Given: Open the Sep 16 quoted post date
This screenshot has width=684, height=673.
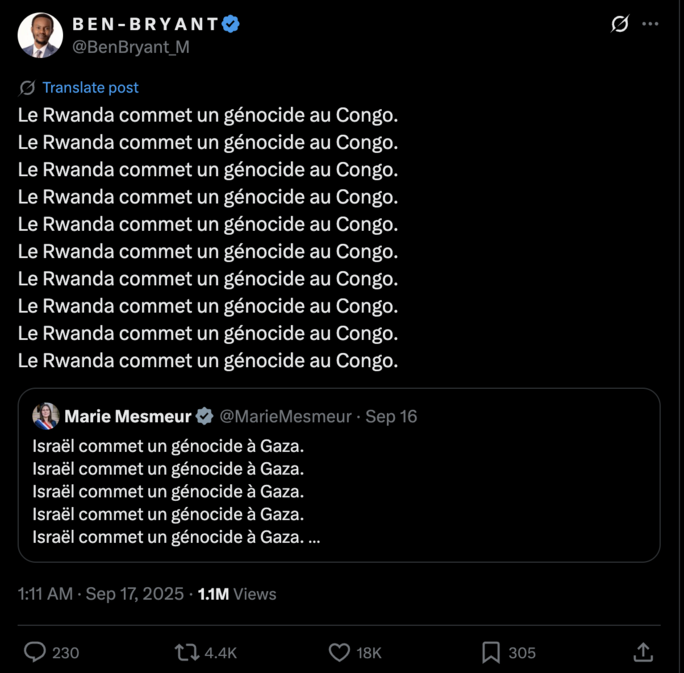Looking at the screenshot, I should click(391, 416).
